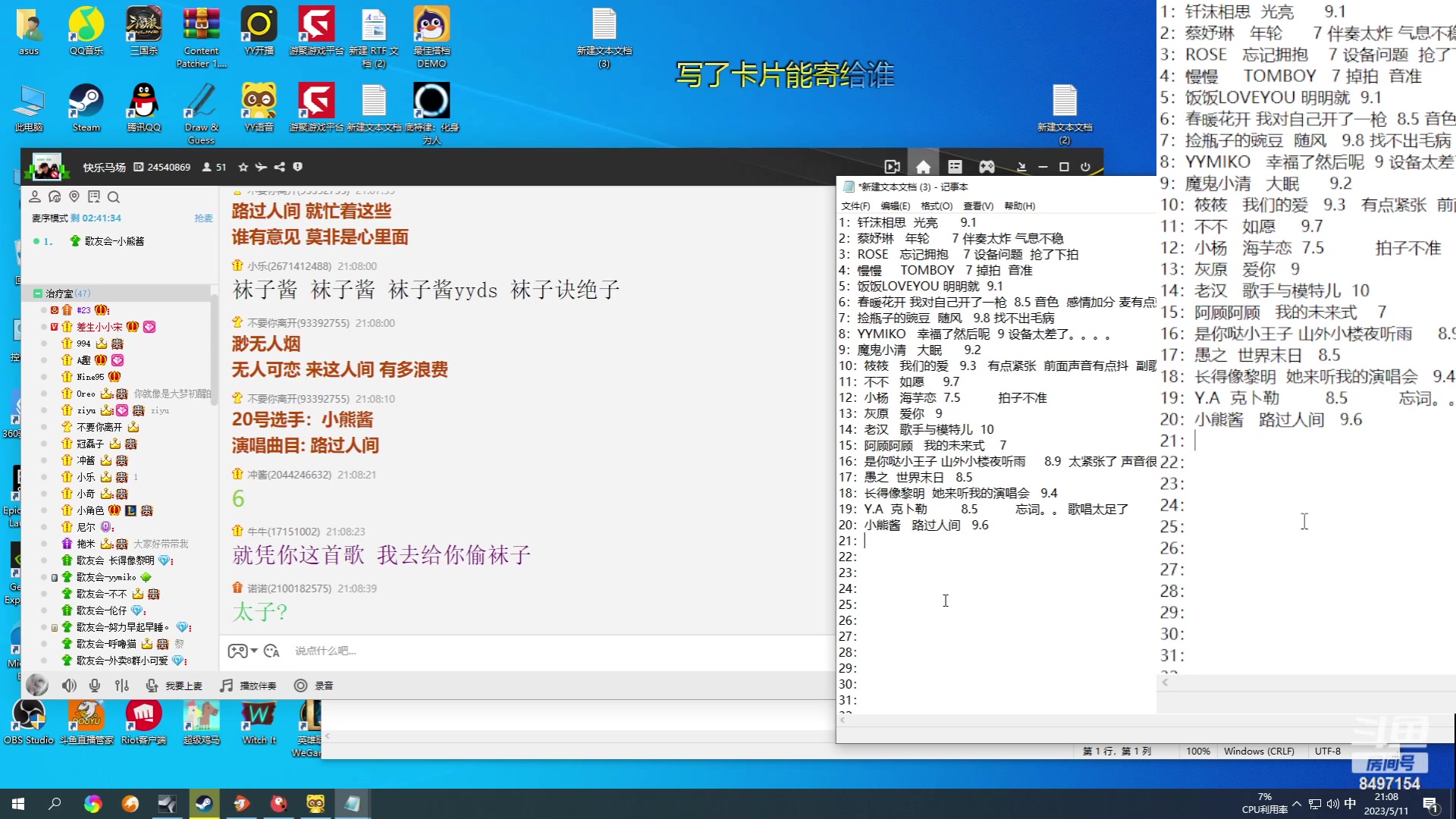
Task: Click the location pin icon in the sidebar
Action: pos(74,197)
